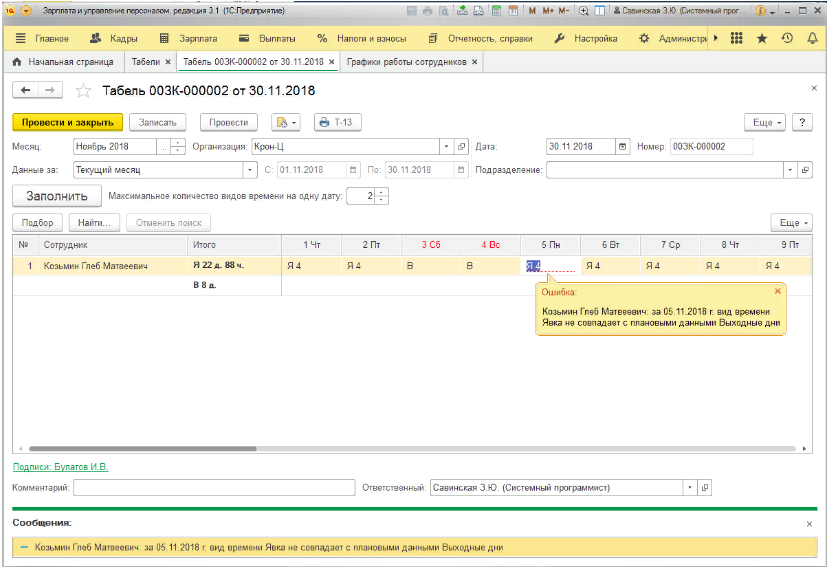The width and height of the screenshot is (828, 567).
Task: Click the horizontal table scrollbar
Action: [300, 449]
